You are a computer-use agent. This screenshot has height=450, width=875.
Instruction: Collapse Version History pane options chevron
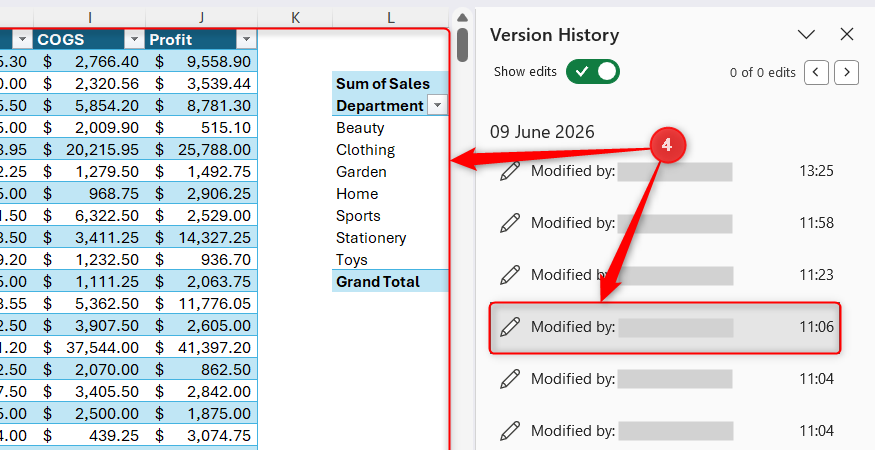(806, 35)
